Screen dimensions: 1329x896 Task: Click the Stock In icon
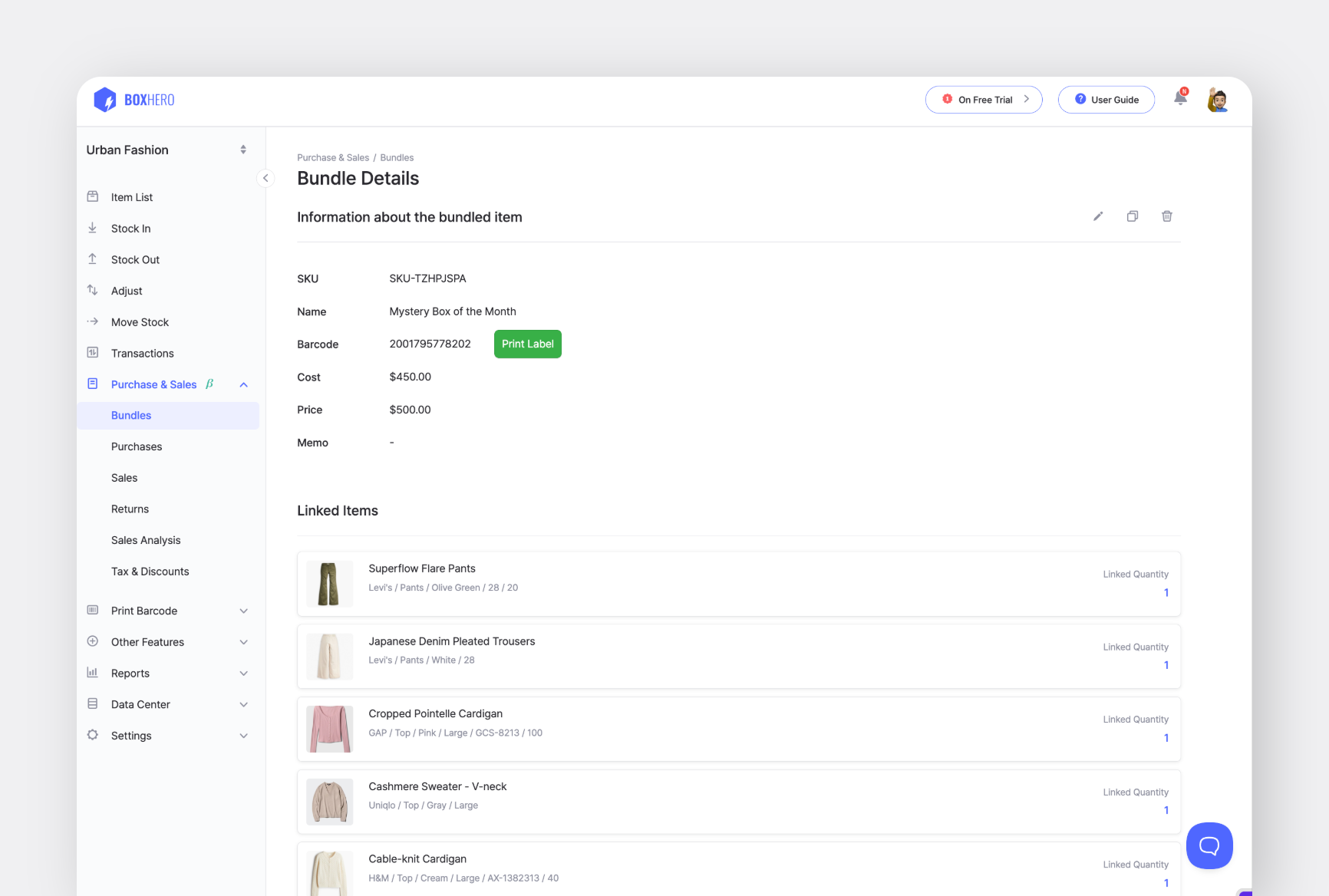tap(92, 228)
